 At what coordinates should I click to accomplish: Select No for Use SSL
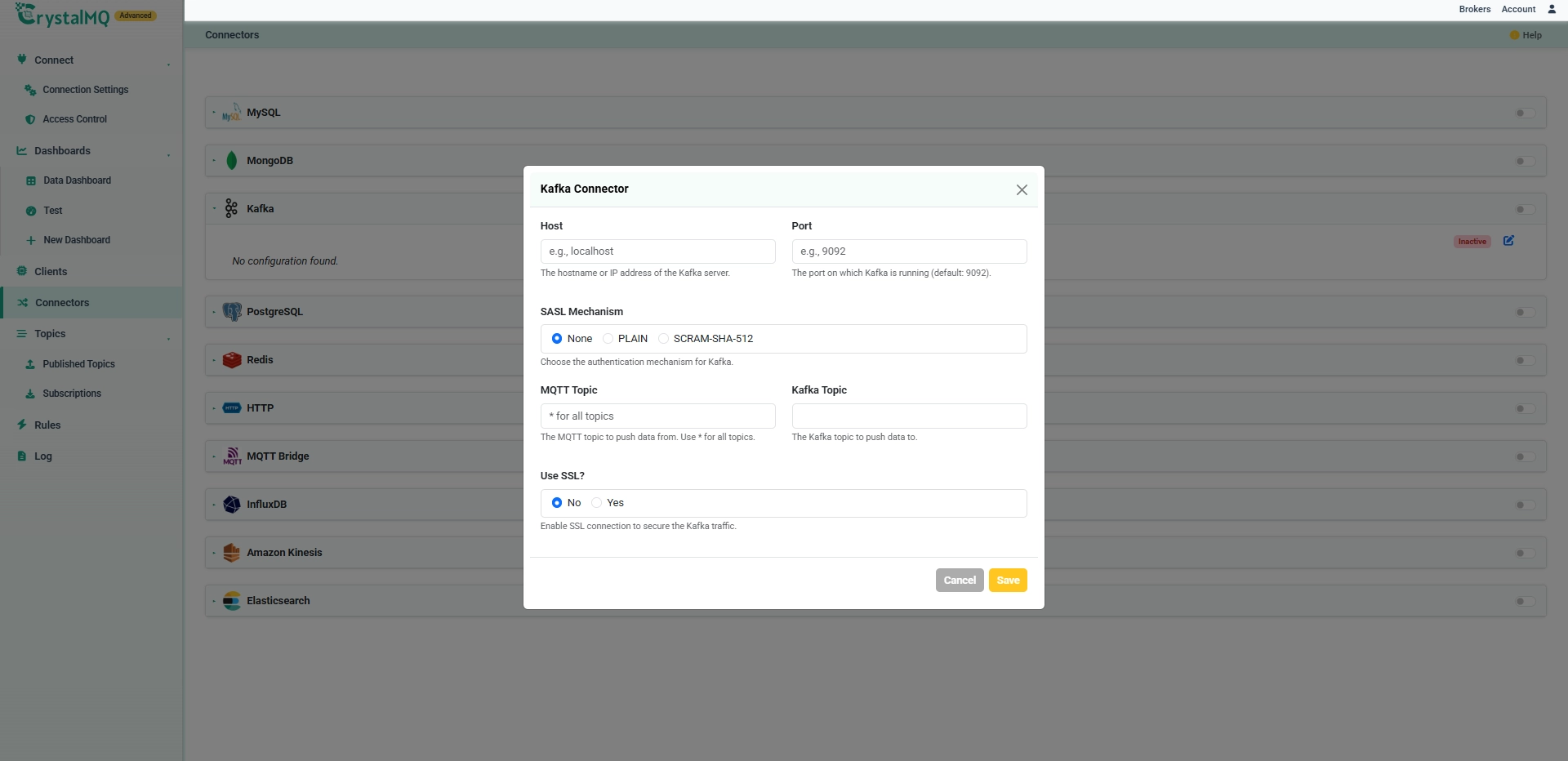pyautogui.click(x=557, y=503)
